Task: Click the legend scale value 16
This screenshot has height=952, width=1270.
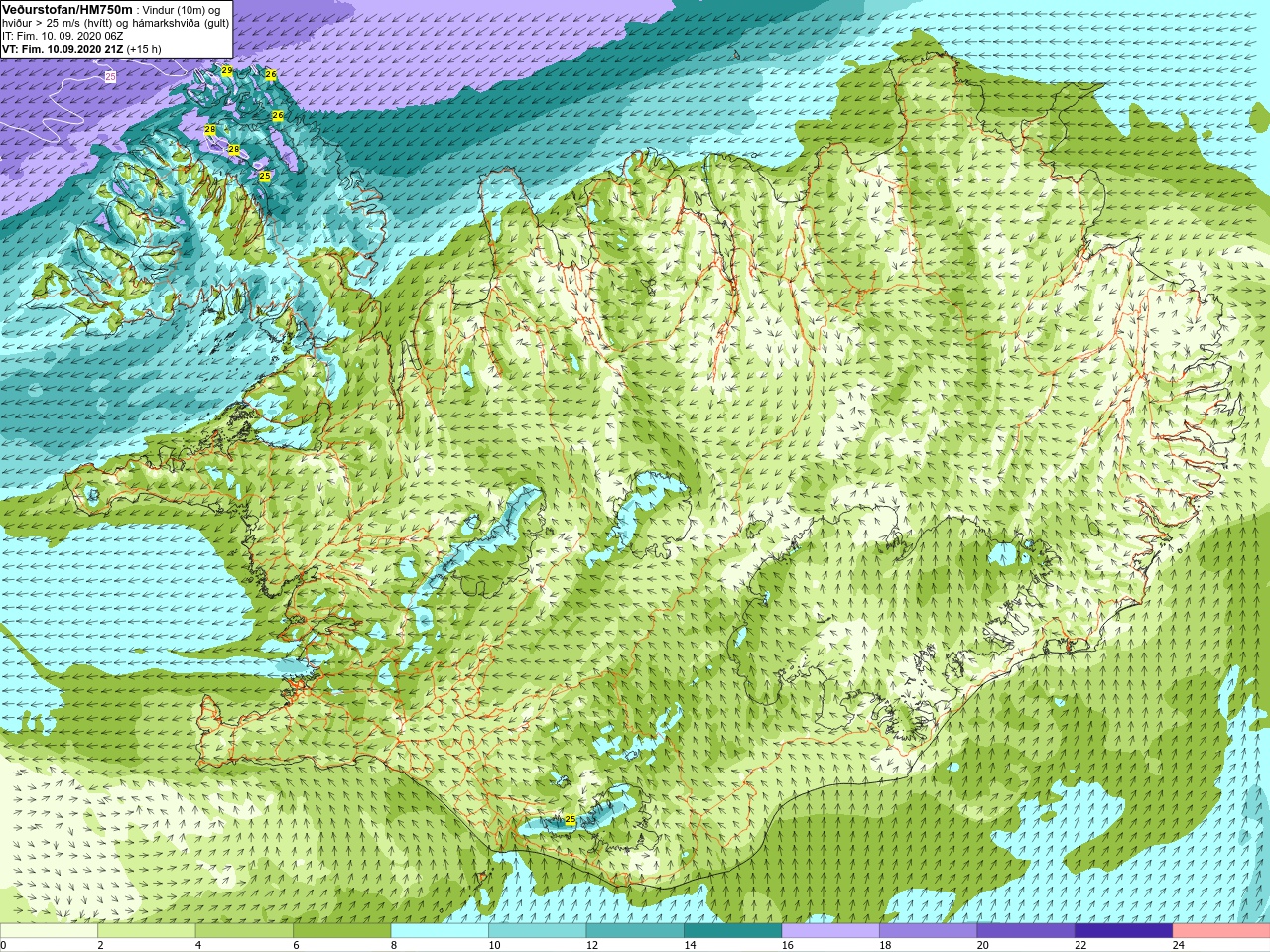Action: (788, 945)
